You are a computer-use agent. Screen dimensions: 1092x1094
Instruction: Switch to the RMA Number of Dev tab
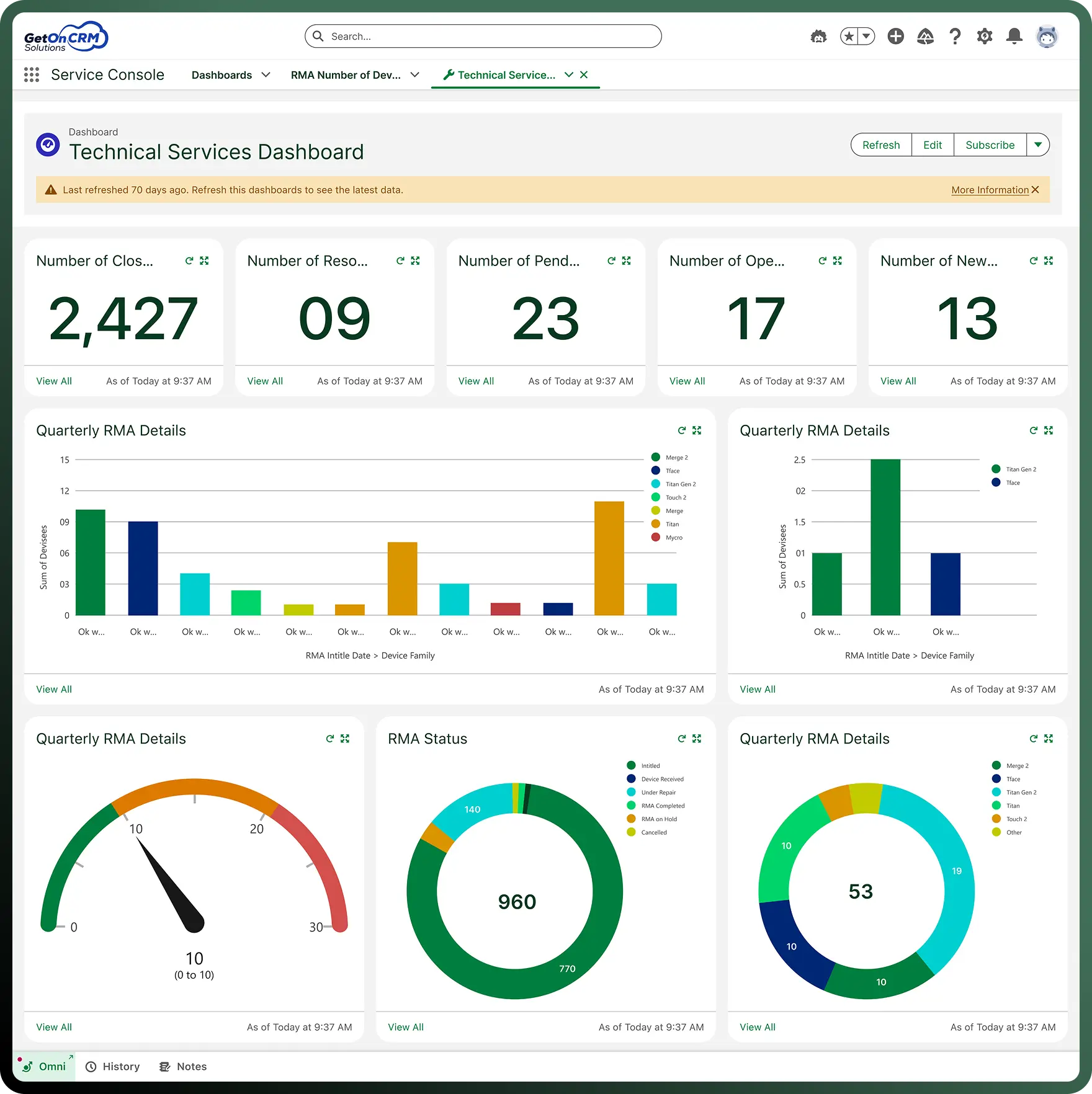point(346,74)
